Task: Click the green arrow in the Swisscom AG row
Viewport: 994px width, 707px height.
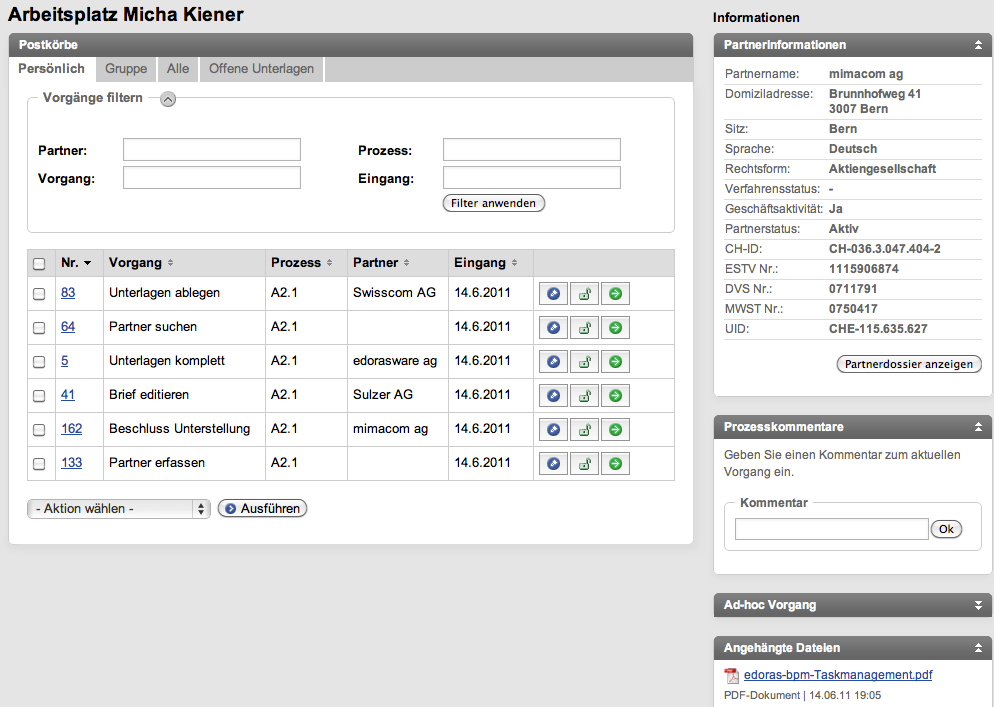Action: 615,294
